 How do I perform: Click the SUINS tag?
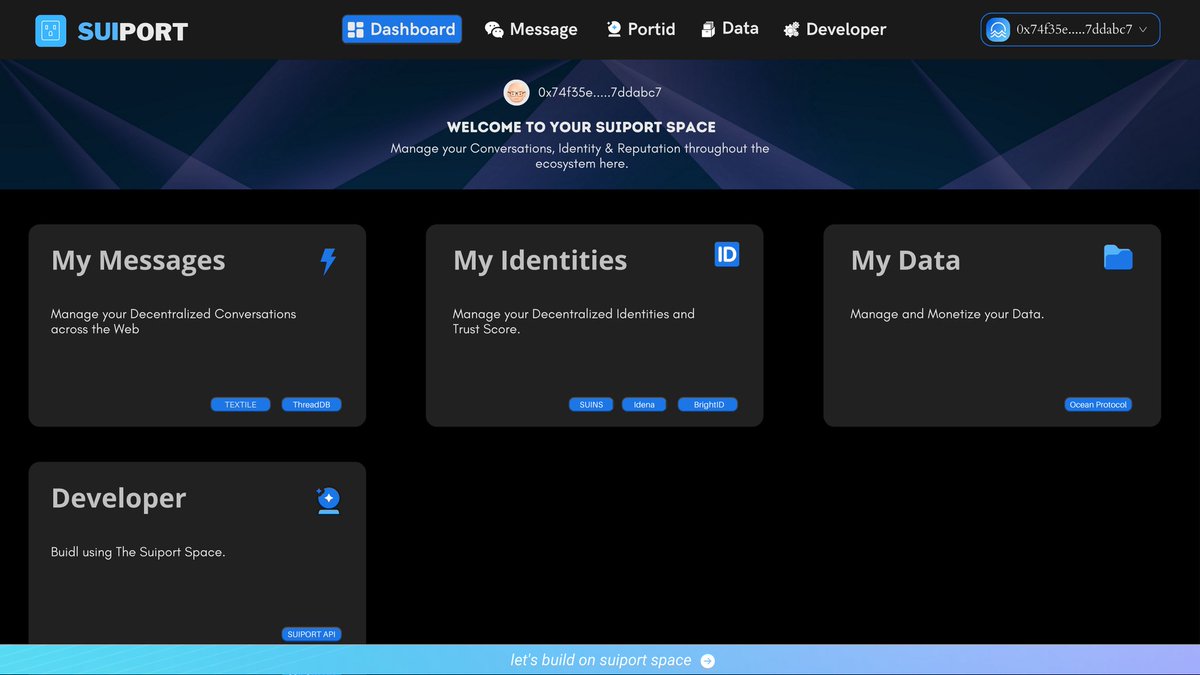[591, 405]
